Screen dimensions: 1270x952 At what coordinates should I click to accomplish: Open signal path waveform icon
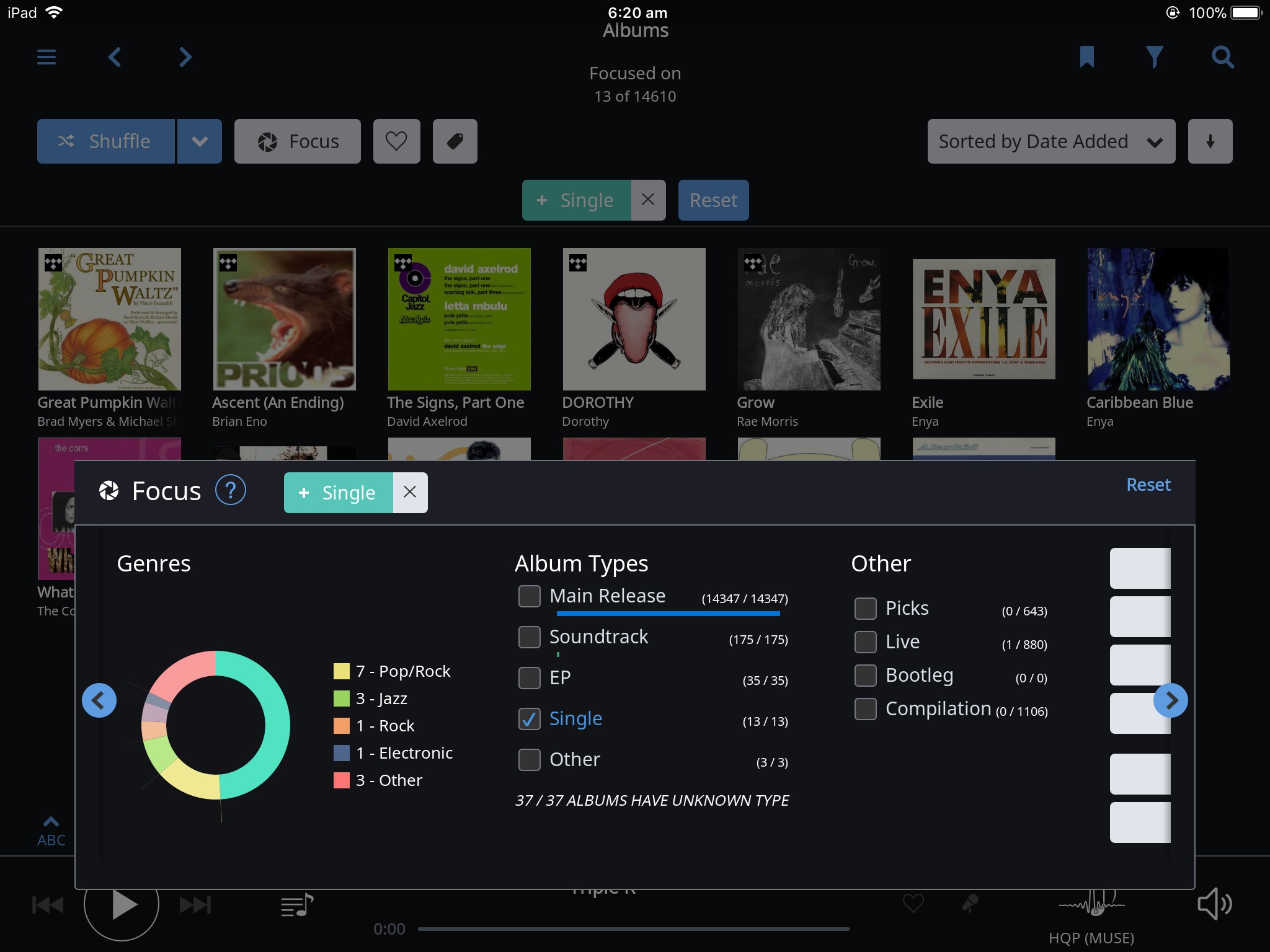click(1092, 904)
